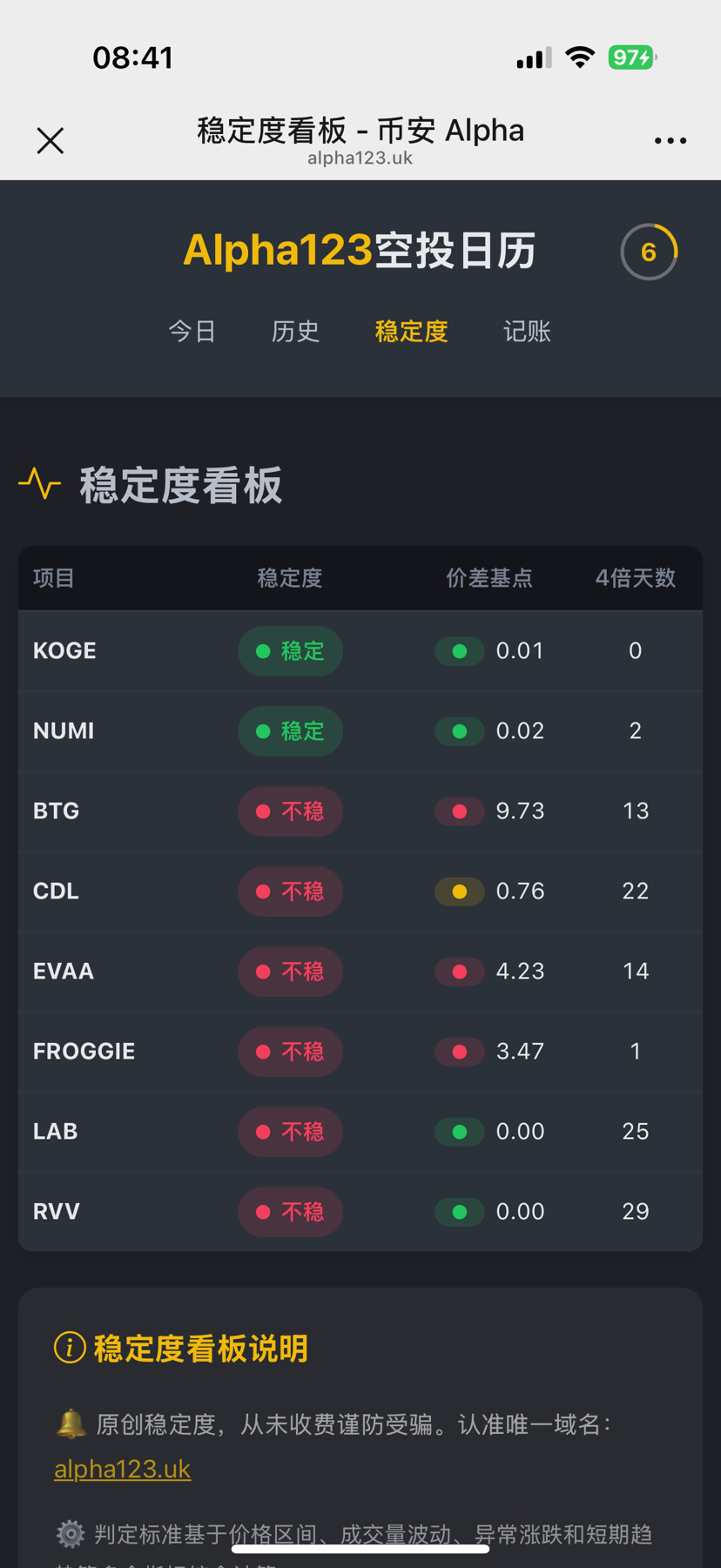Tap the circular countdown timer showing 6
The image size is (721, 1568).
[649, 252]
